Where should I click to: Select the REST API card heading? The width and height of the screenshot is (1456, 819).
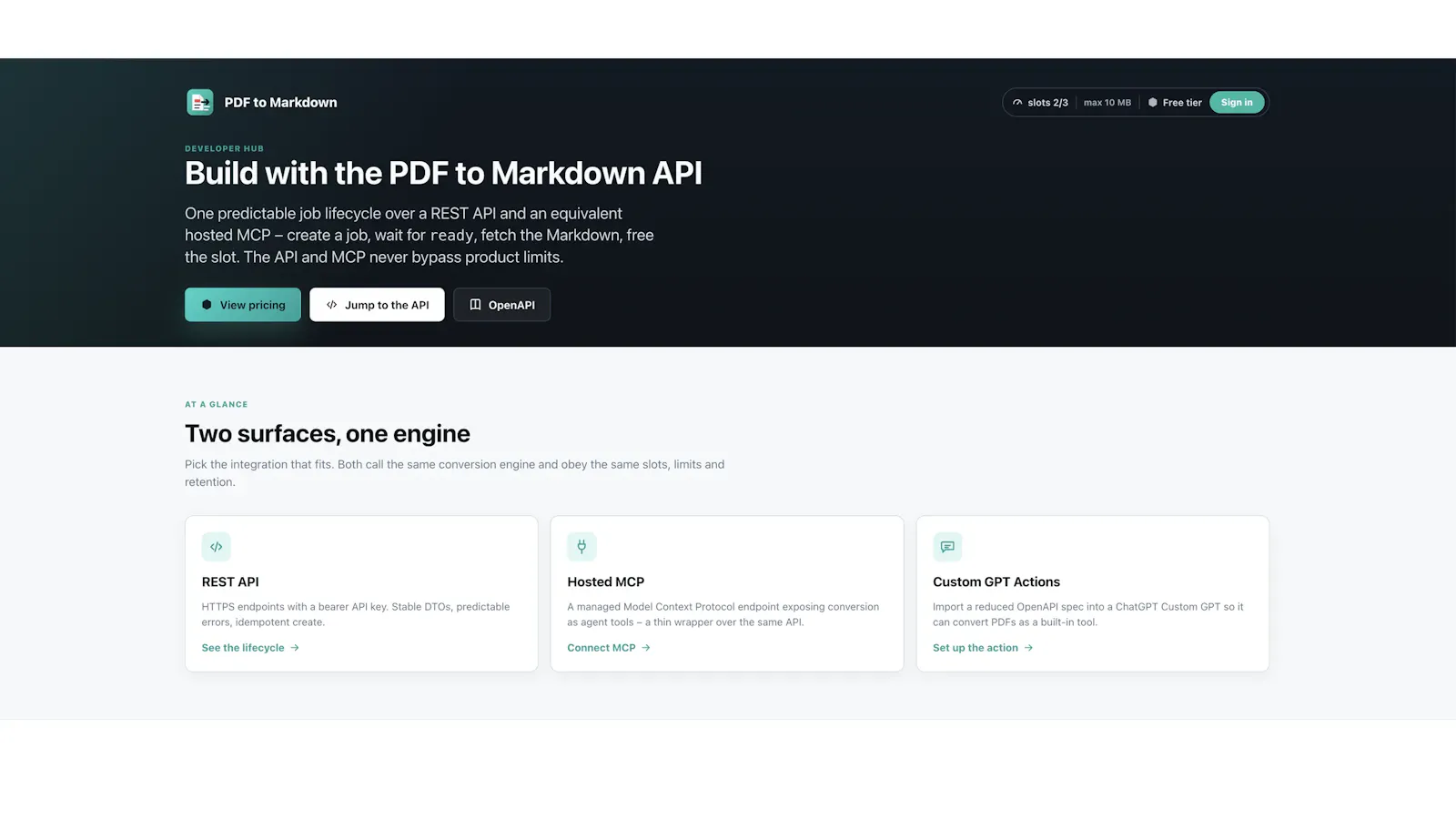[230, 582]
